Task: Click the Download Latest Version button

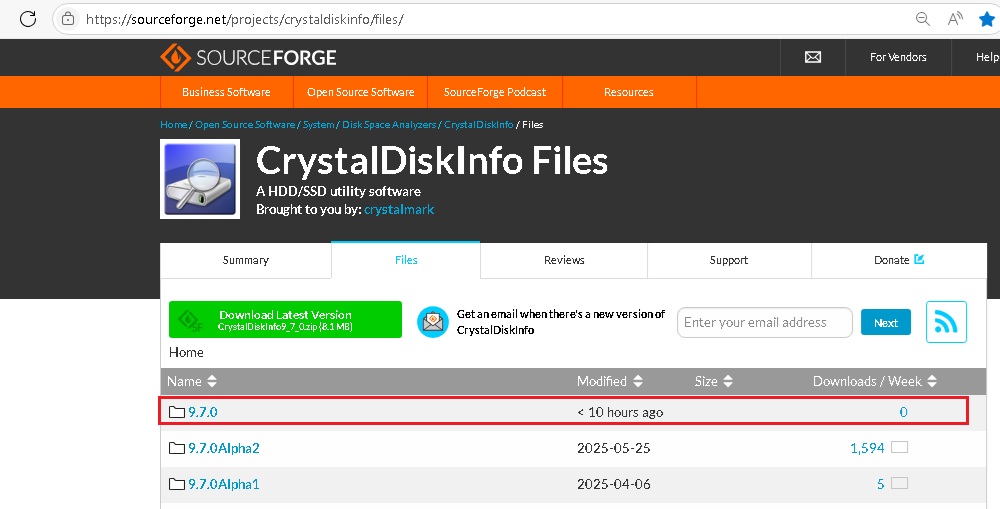Action: (x=285, y=320)
